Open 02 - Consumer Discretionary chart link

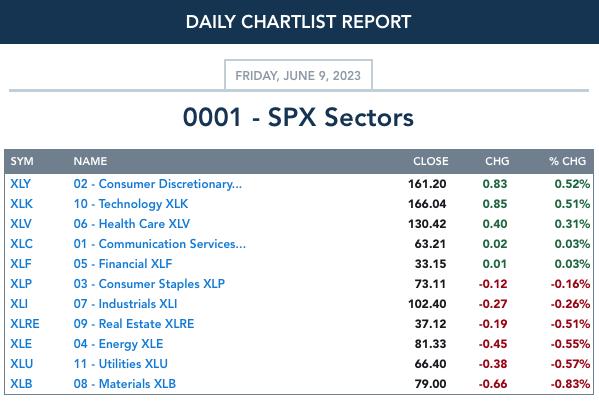(x=158, y=184)
